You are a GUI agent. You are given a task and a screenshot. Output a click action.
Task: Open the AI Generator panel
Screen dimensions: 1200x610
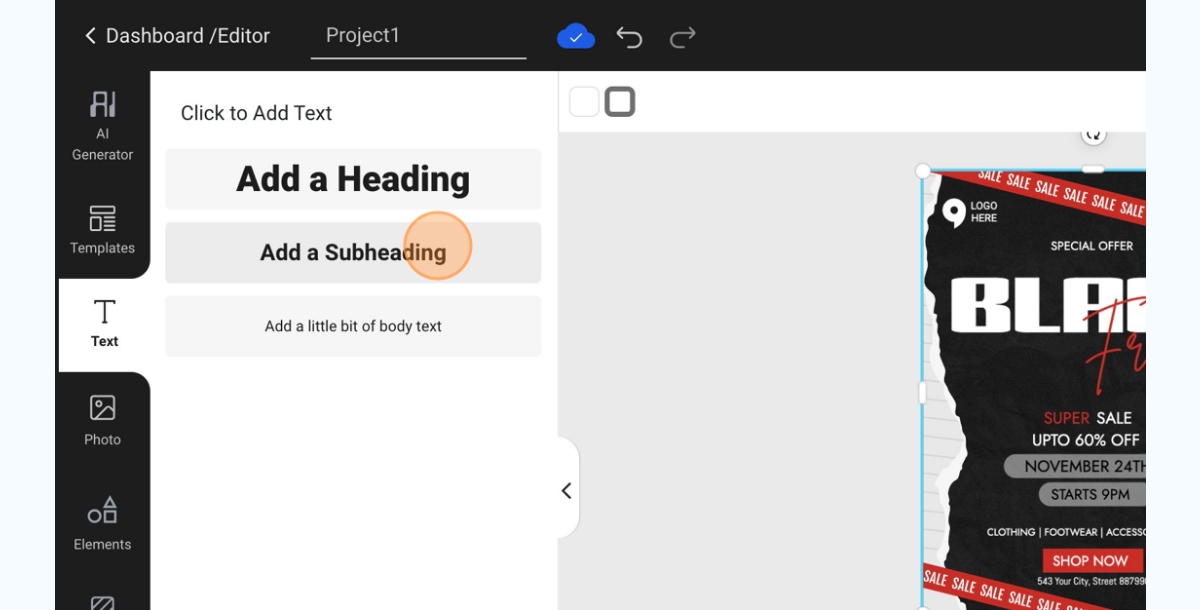(102, 125)
